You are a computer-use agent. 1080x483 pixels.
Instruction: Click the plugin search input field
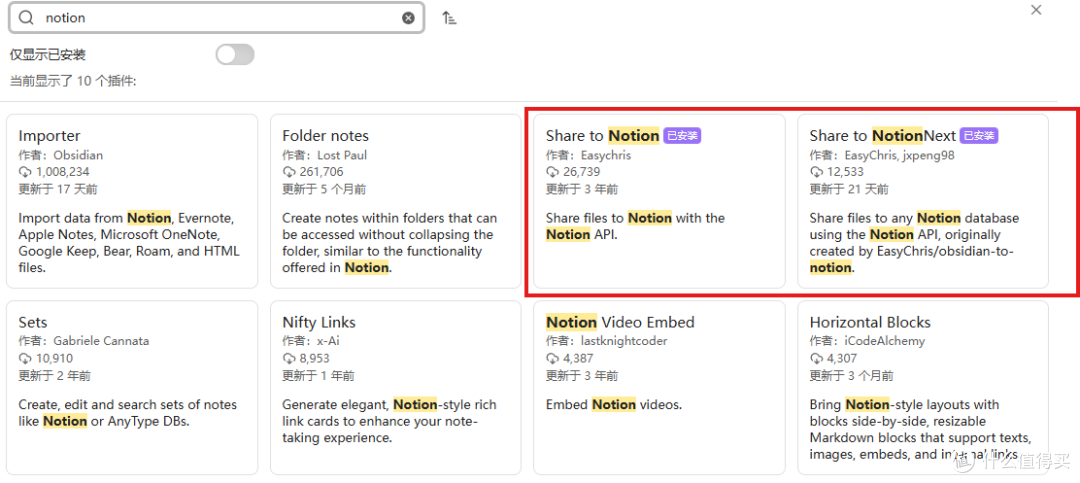(216, 18)
